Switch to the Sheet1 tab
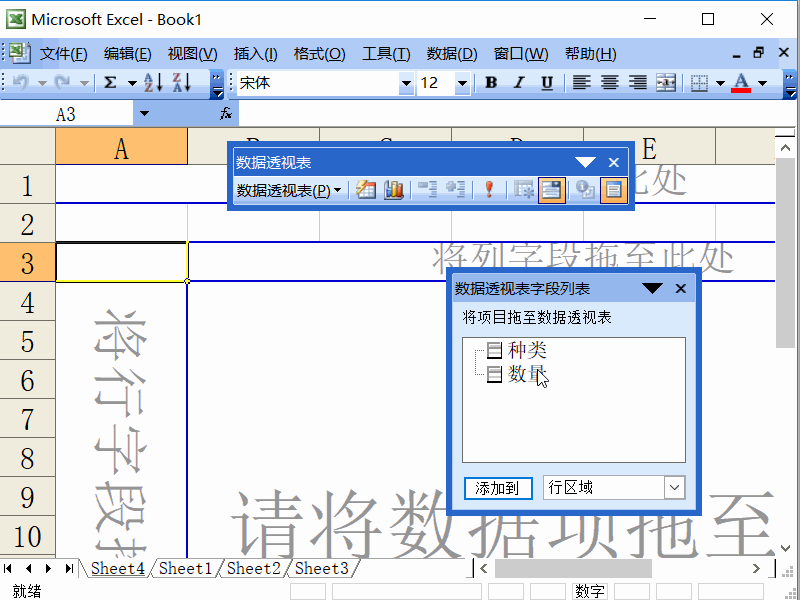The width and height of the screenshot is (800, 600). [x=185, y=568]
